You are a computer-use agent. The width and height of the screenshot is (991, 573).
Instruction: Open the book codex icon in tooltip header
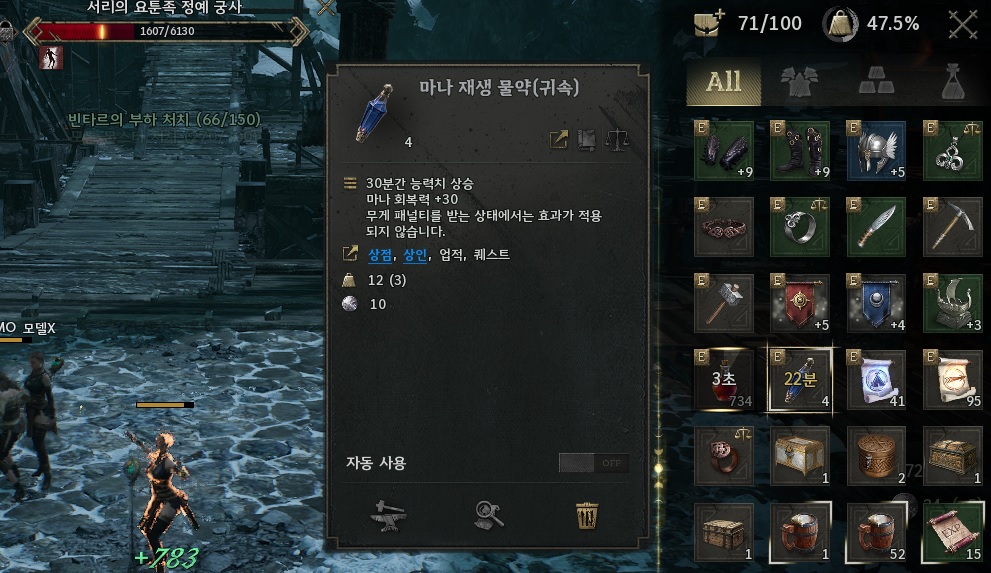point(587,140)
